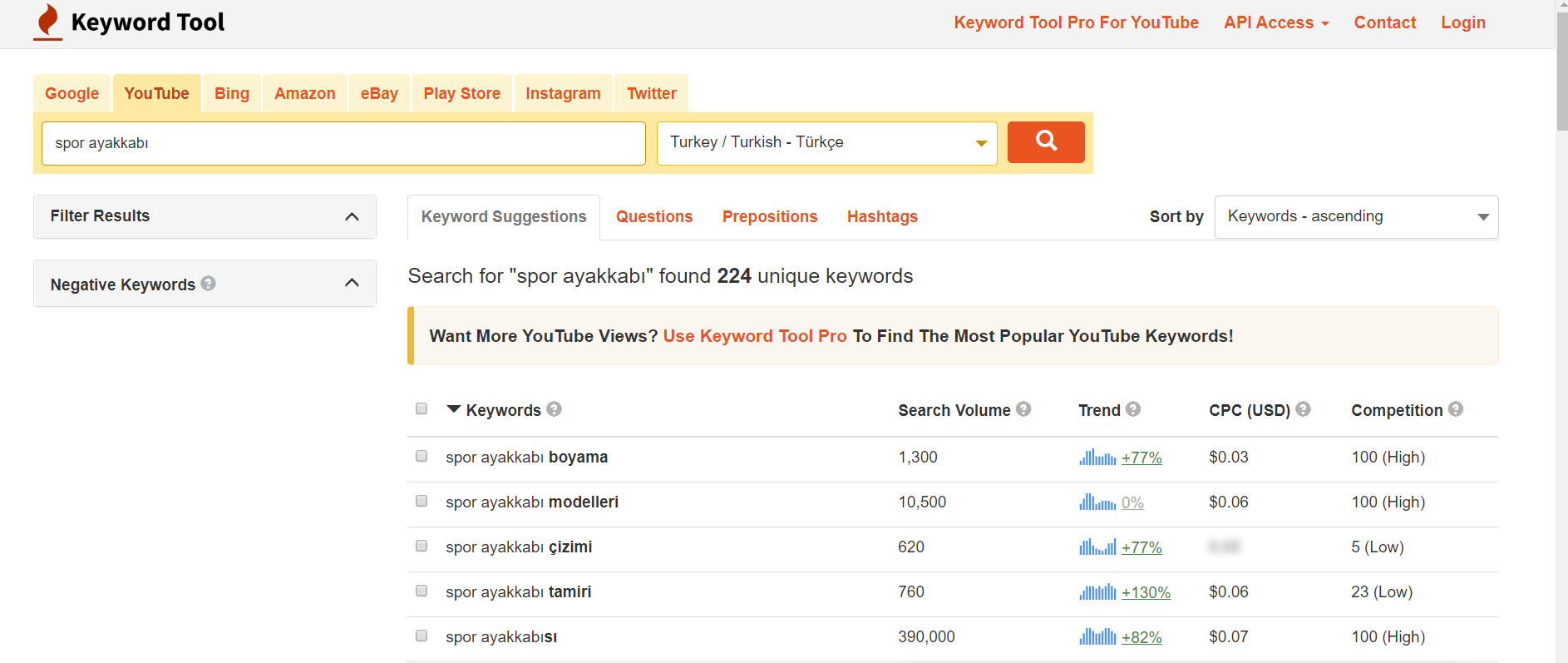Click the +77% trend link for çizimi
The height and width of the screenshot is (663, 1568).
[x=1141, y=547]
